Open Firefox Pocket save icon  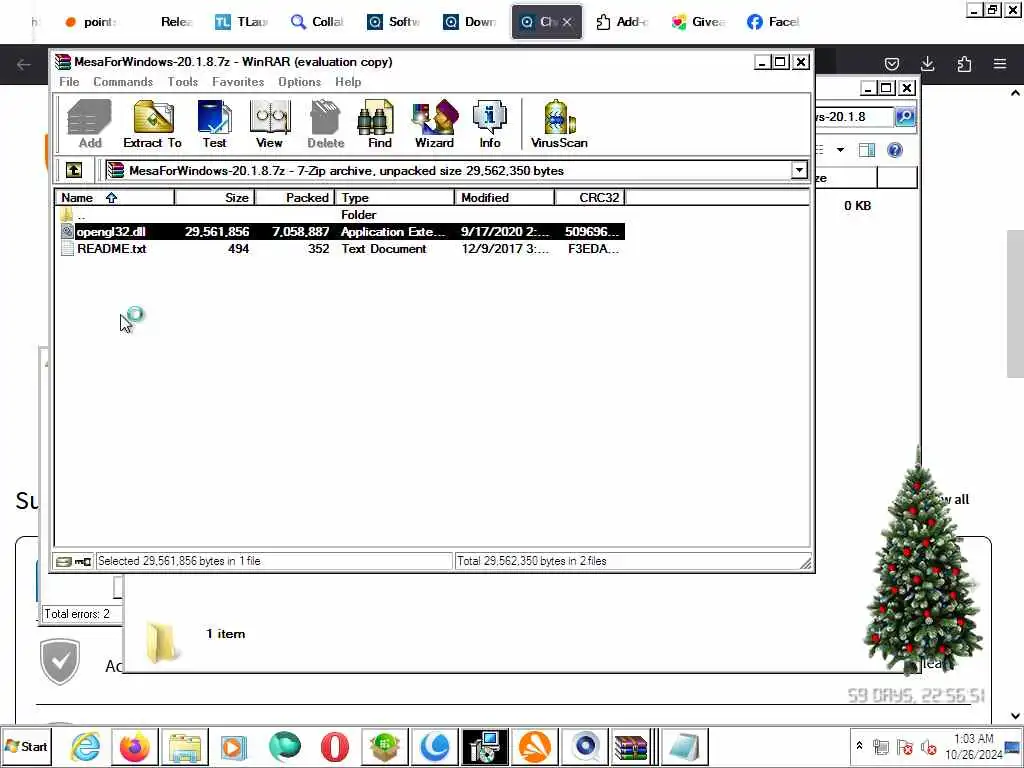tap(891, 64)
